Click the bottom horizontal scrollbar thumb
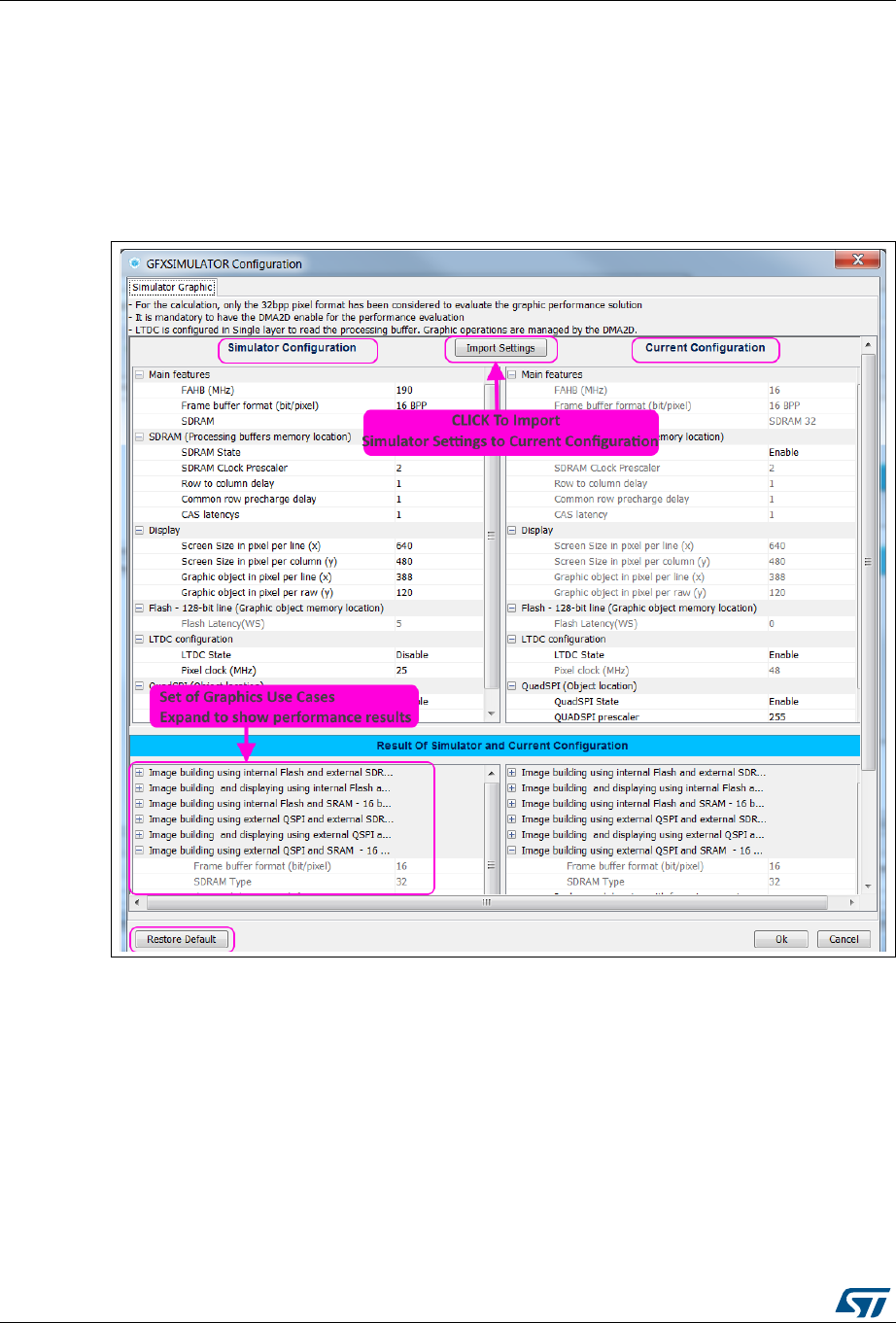Image resolution: width=896 pixels, height=1323 pixels. (x=487, y=903)
